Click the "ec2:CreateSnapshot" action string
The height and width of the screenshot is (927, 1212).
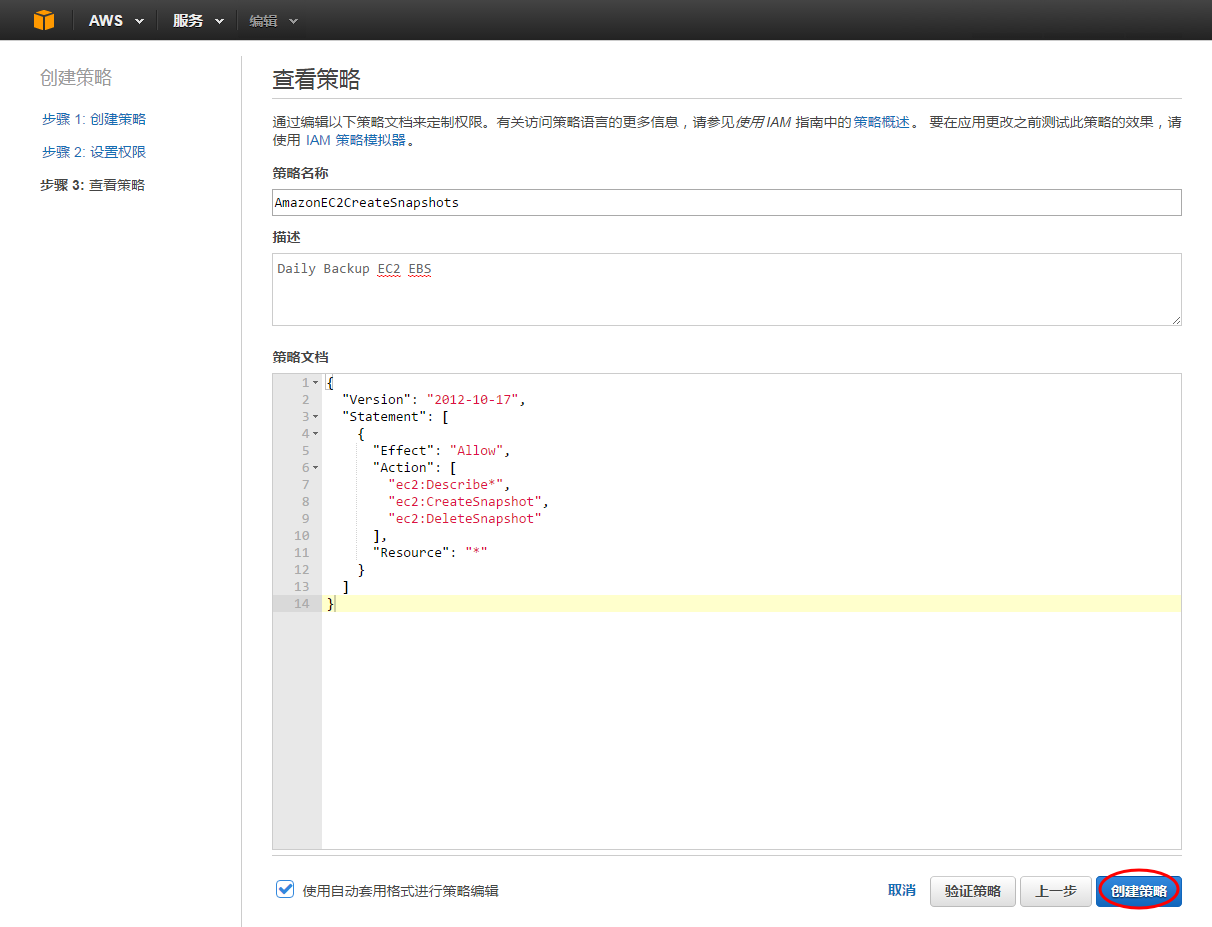point(464,502)
